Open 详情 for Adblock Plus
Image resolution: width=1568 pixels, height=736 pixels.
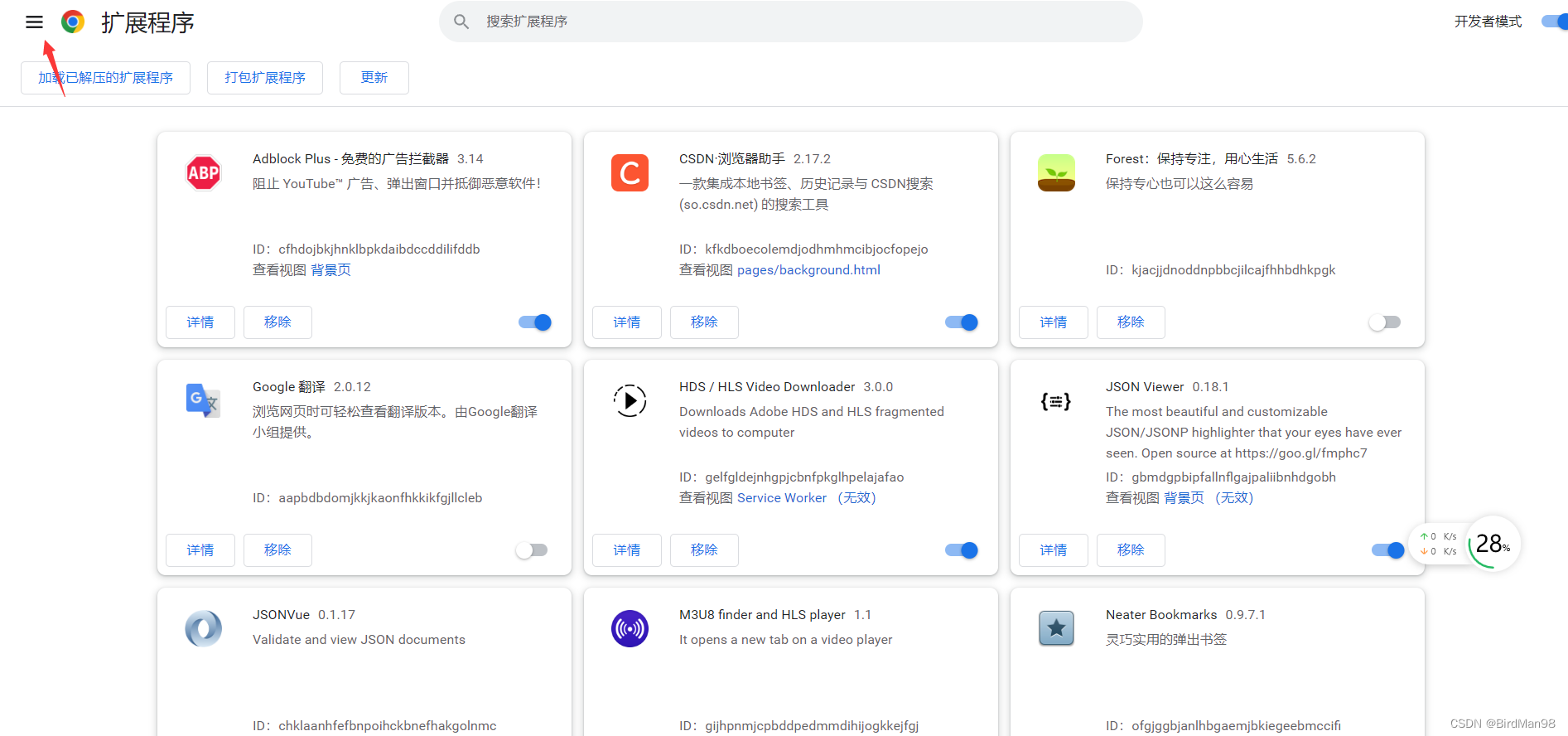(x=200, y=322)
